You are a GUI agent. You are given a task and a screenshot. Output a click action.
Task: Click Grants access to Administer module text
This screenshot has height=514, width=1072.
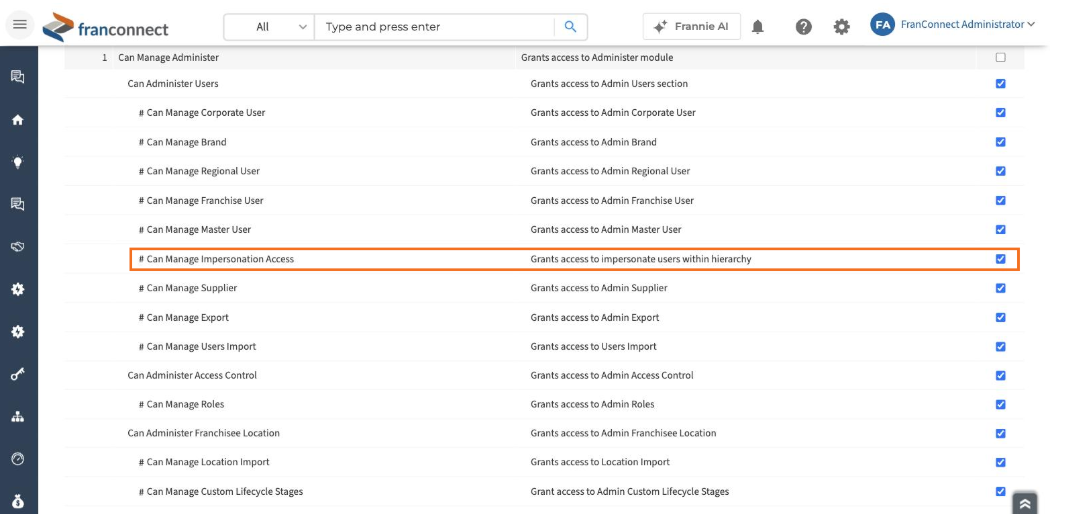point(597,57)
